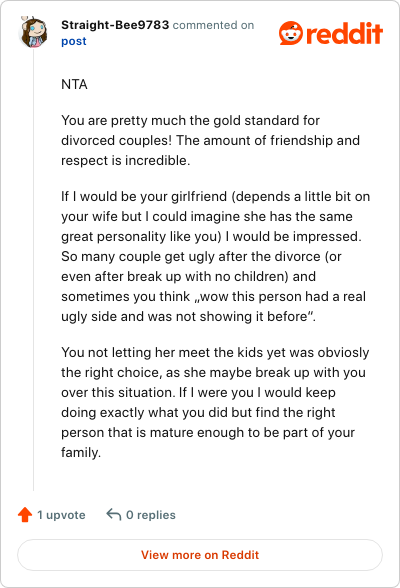Viewport: 400px width, 588px height.
Task: Follow the blue "post" link
Action: [x=74, y=41]
